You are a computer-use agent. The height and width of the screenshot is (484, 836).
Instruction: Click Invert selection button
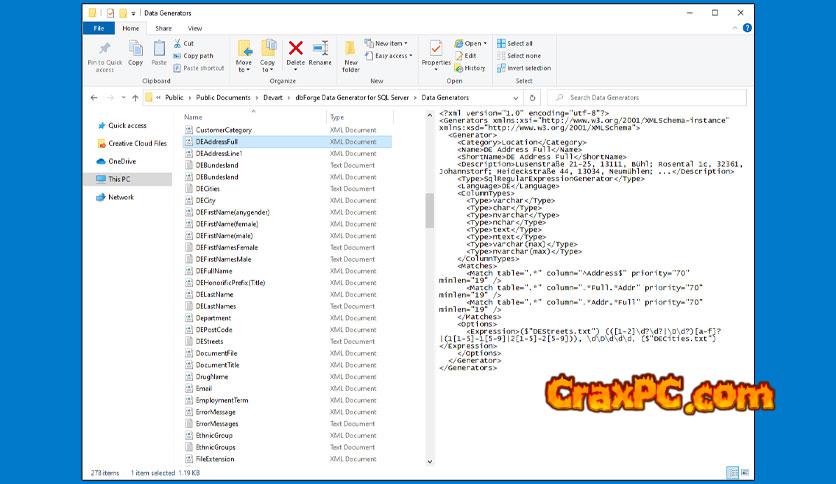(x=524, y=68)
